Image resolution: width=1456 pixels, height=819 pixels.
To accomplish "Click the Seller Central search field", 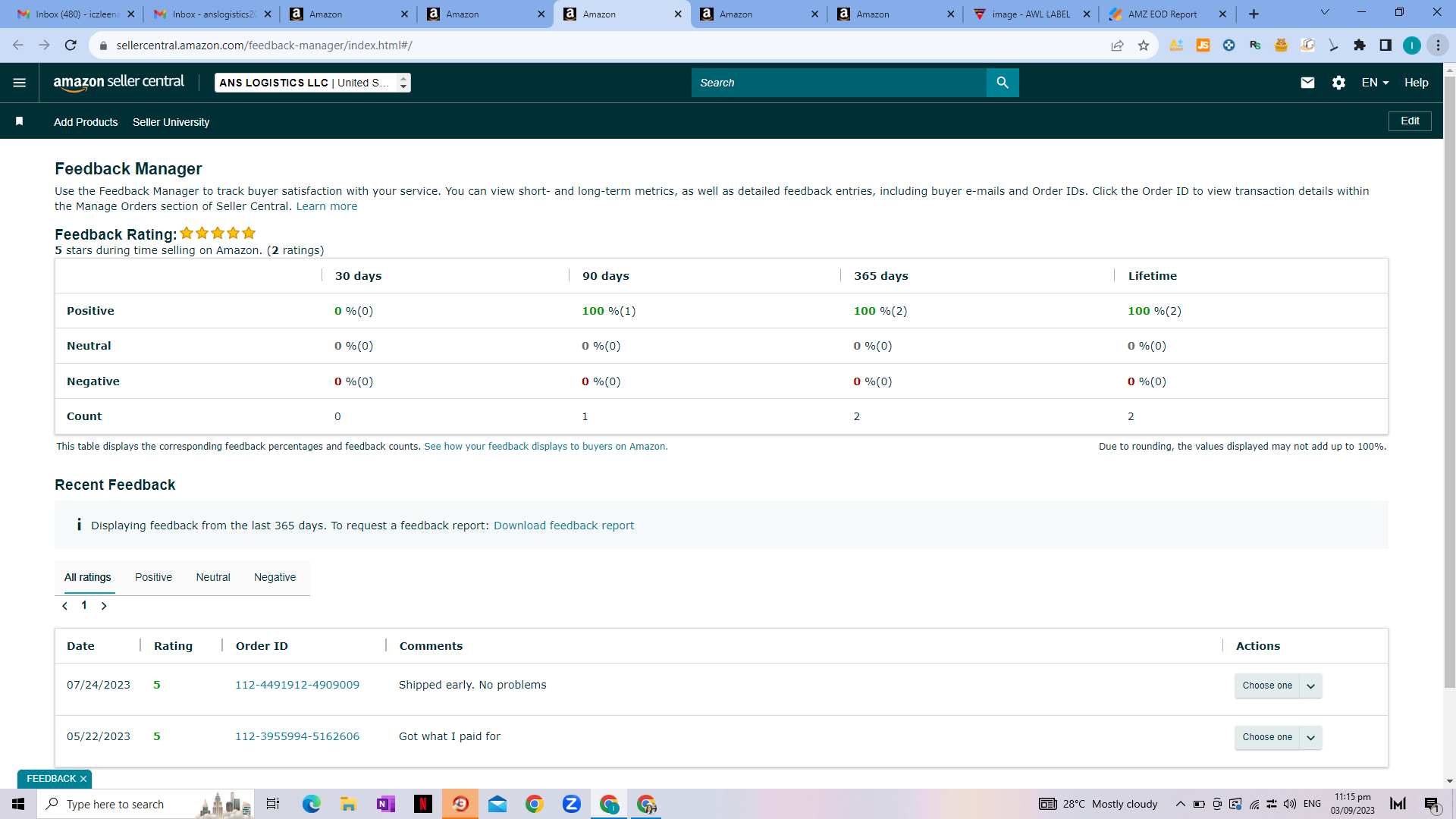I will click(x=839, y=83).
